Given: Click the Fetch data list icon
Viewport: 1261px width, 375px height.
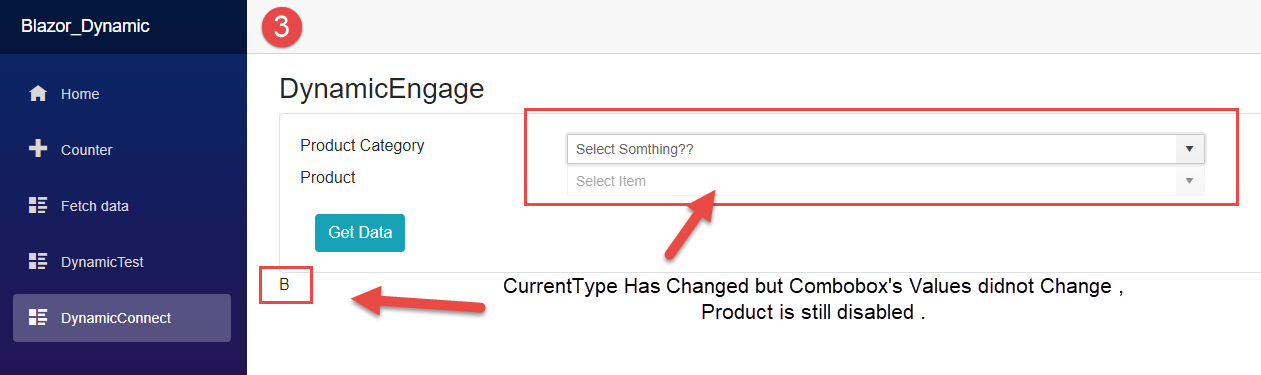Looking at the screenshot, I should [x=38, y=206].
